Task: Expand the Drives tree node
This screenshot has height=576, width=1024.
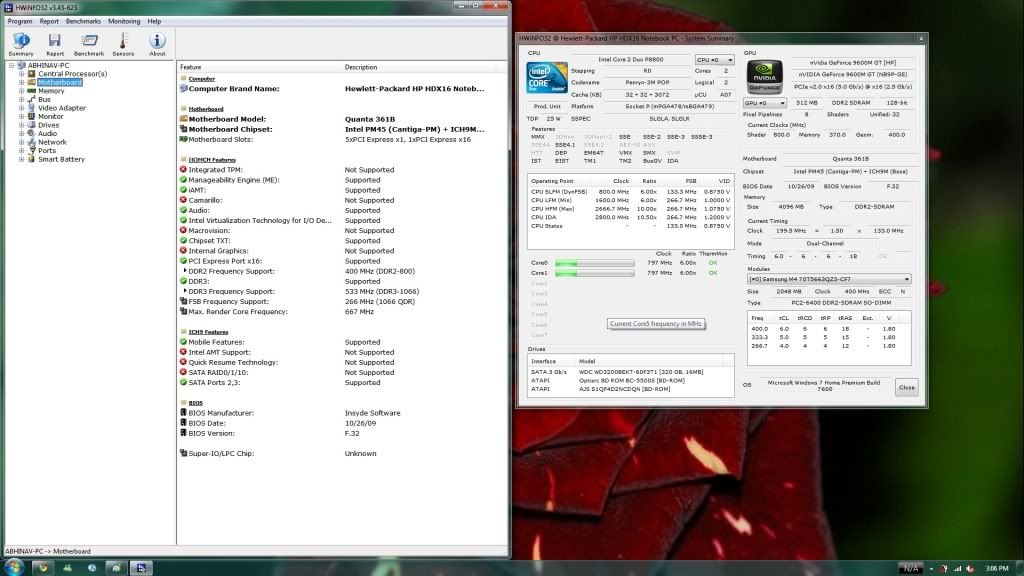Action: 22,125
